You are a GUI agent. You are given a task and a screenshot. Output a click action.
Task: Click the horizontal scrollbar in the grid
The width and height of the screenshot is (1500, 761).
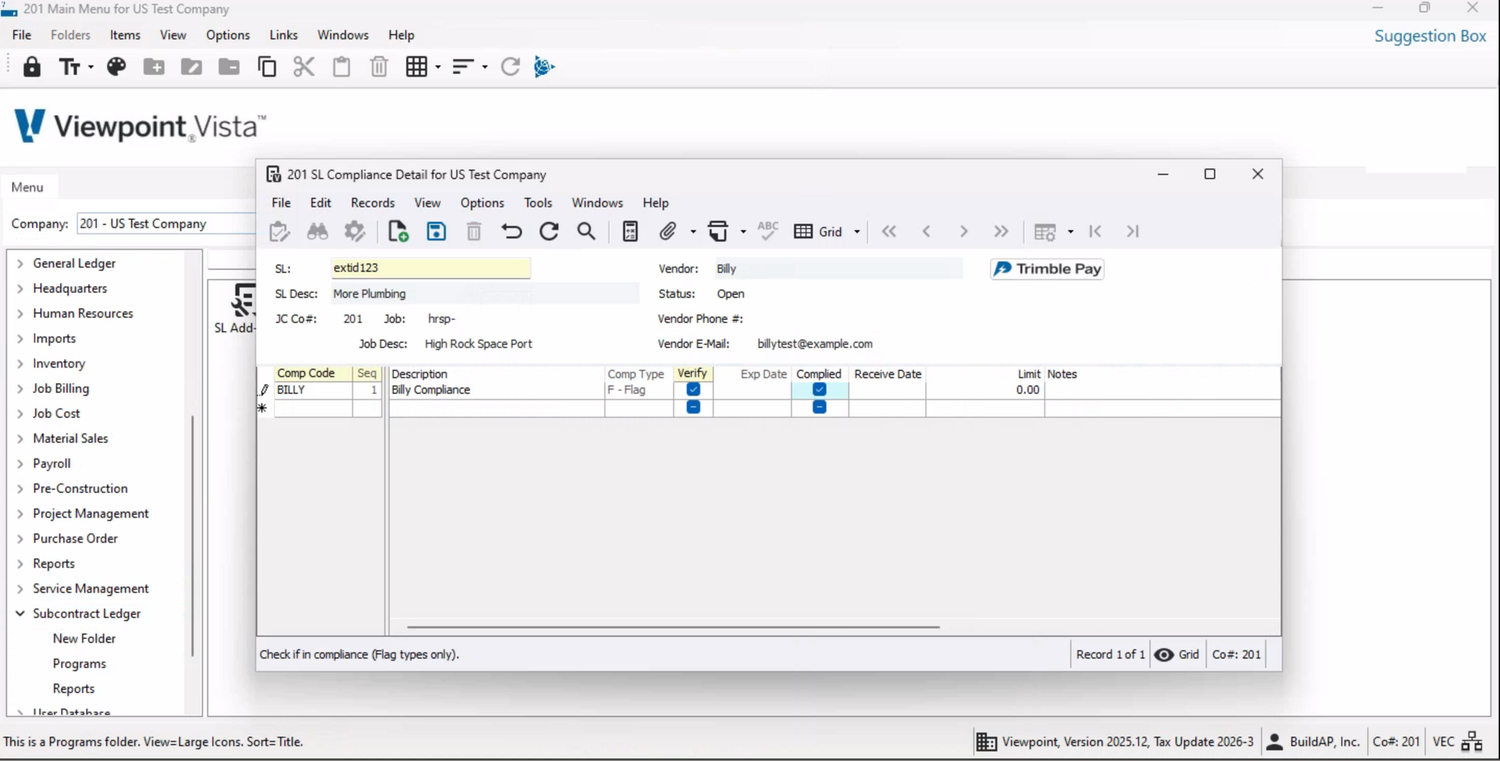(x=673, y=627)
